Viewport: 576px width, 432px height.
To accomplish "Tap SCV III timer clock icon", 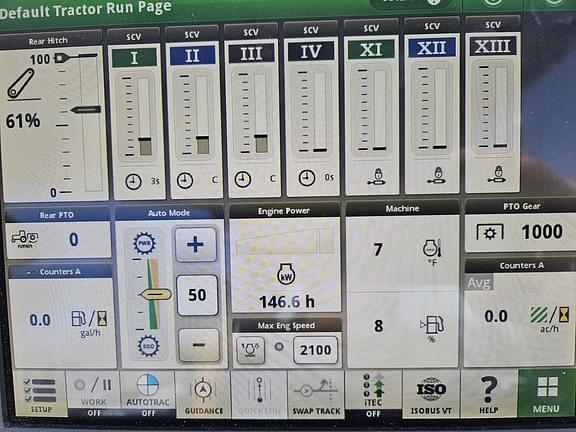I will (x=242, y=179).
